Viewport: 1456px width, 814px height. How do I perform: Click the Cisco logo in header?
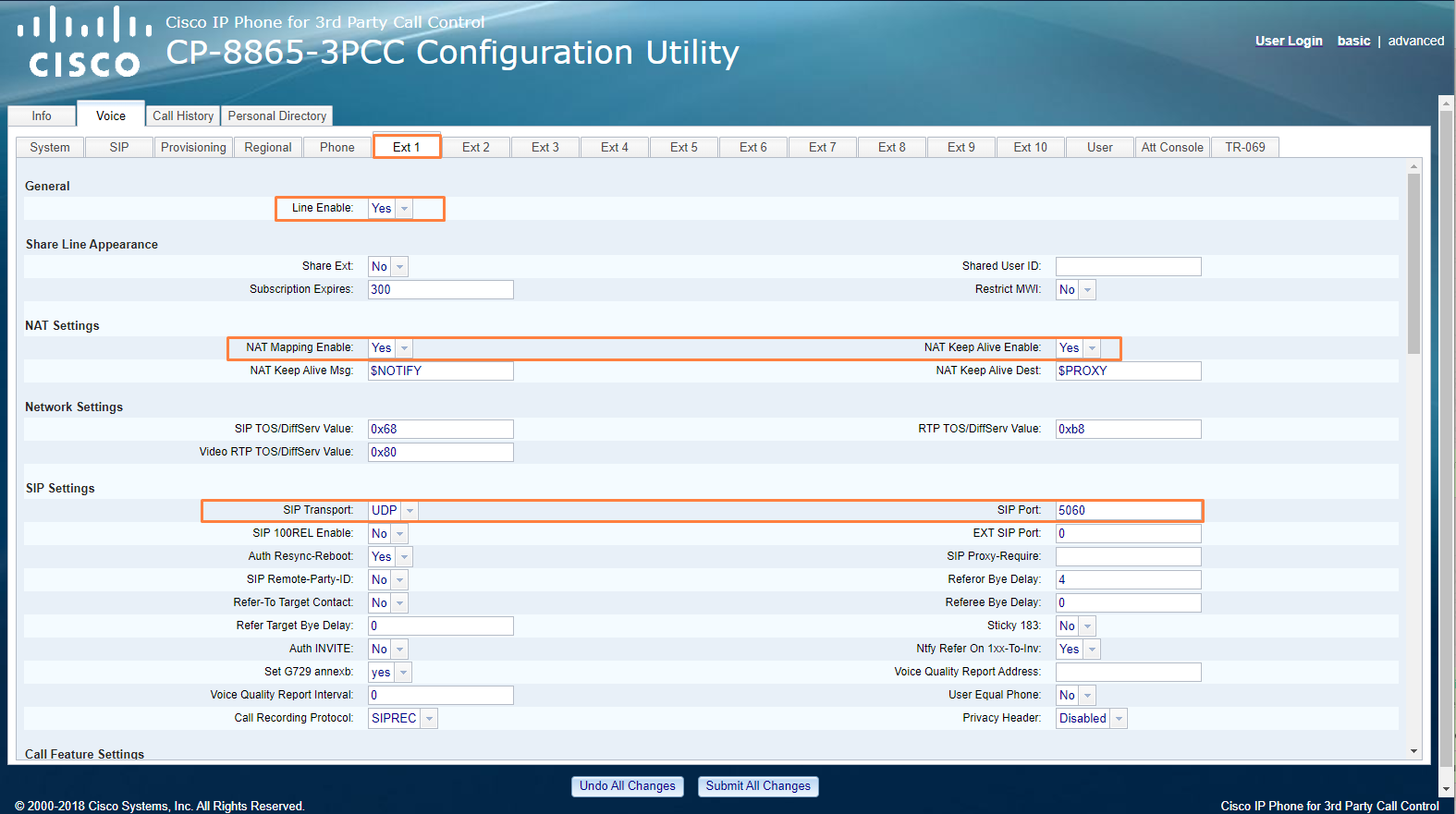(x=84, y=43)
